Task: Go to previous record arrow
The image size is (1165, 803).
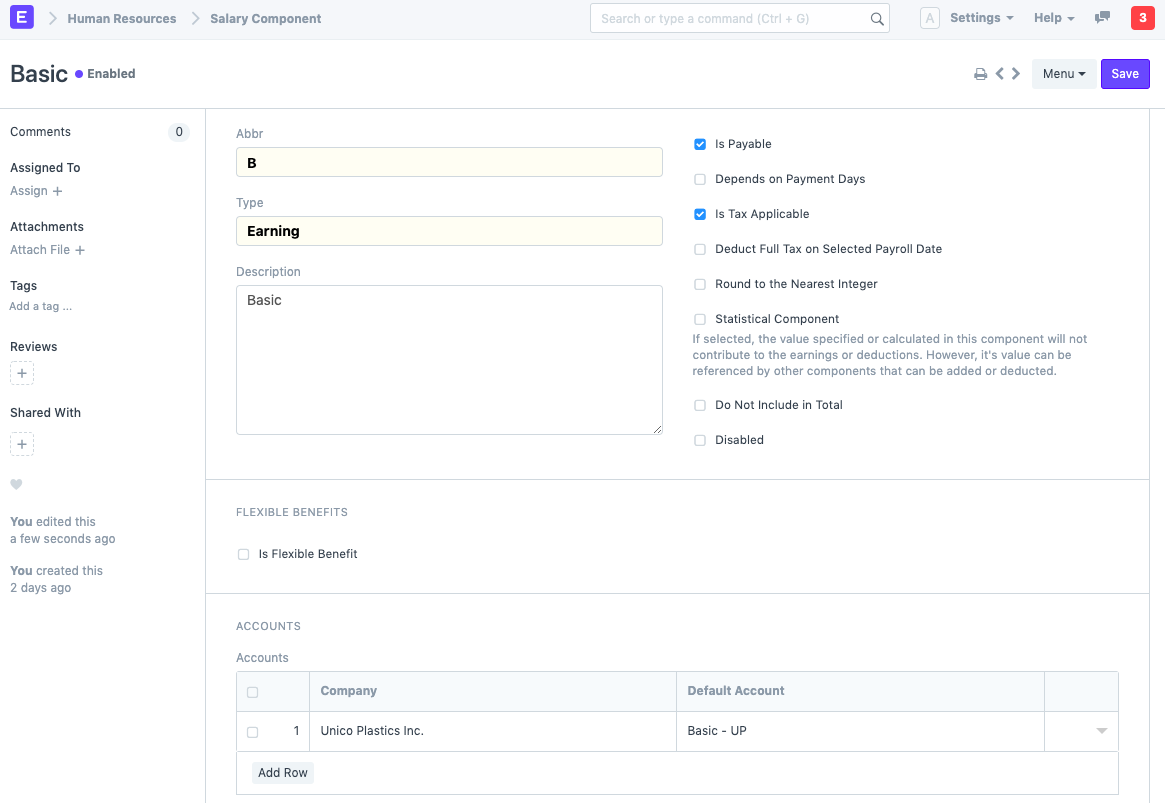Action: (x=999, y=74)
